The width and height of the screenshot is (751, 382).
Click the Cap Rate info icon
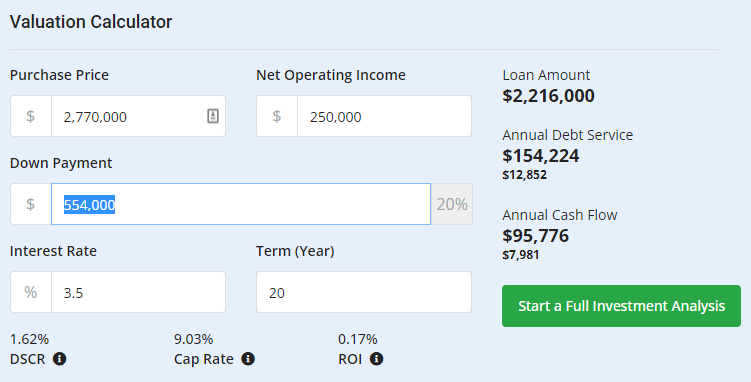248,359
